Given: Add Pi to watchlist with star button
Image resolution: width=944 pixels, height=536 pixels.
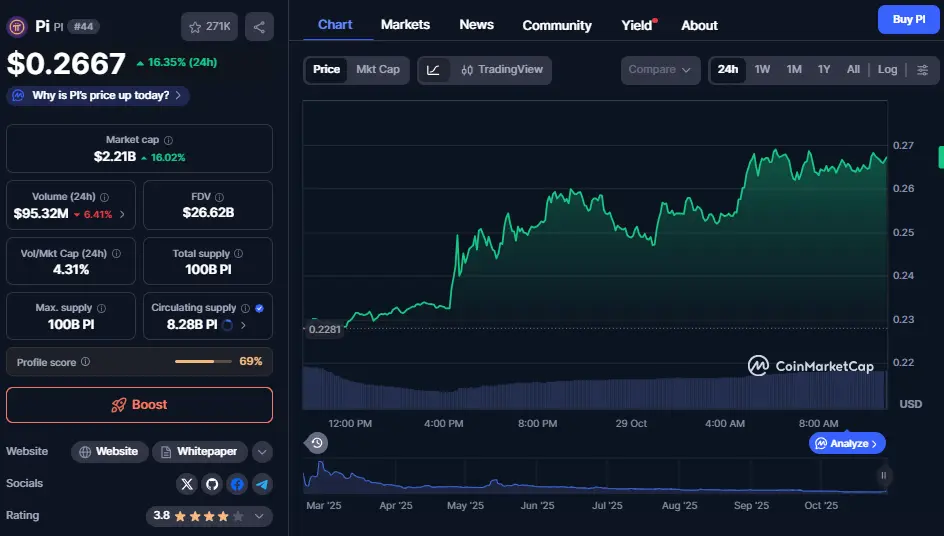Looking at the screenshot, I should pos(209,27).
